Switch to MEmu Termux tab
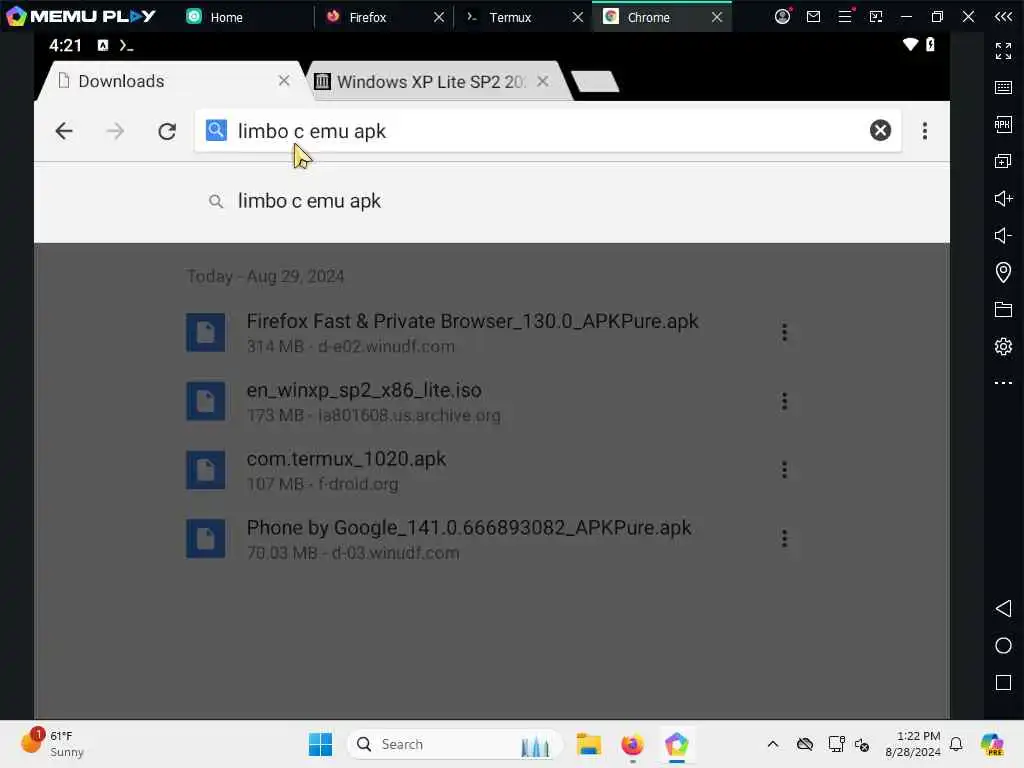This screenshot has width=1024, height=768. [509, 17]
